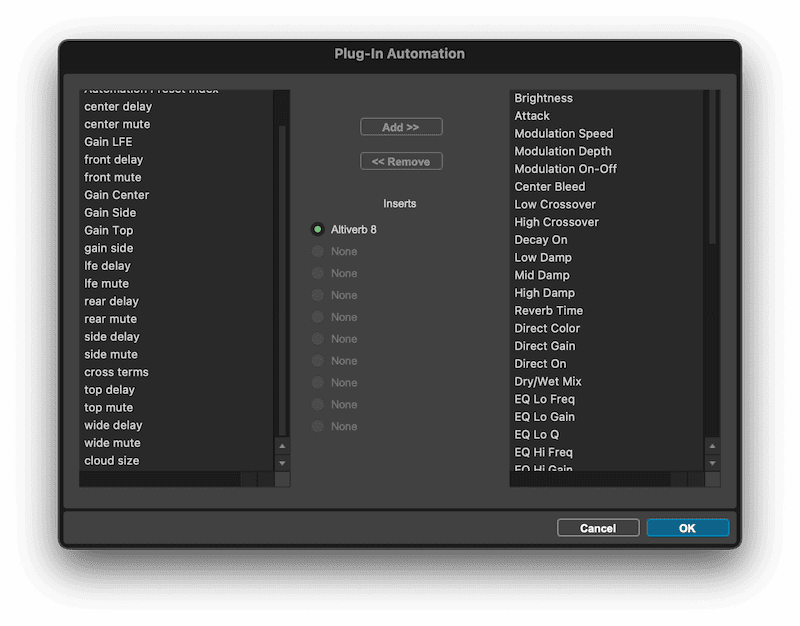This screenshot has width=800, height=626.
Task: Choose 'Reverb Time' parameter
Action: pos(548,311)
